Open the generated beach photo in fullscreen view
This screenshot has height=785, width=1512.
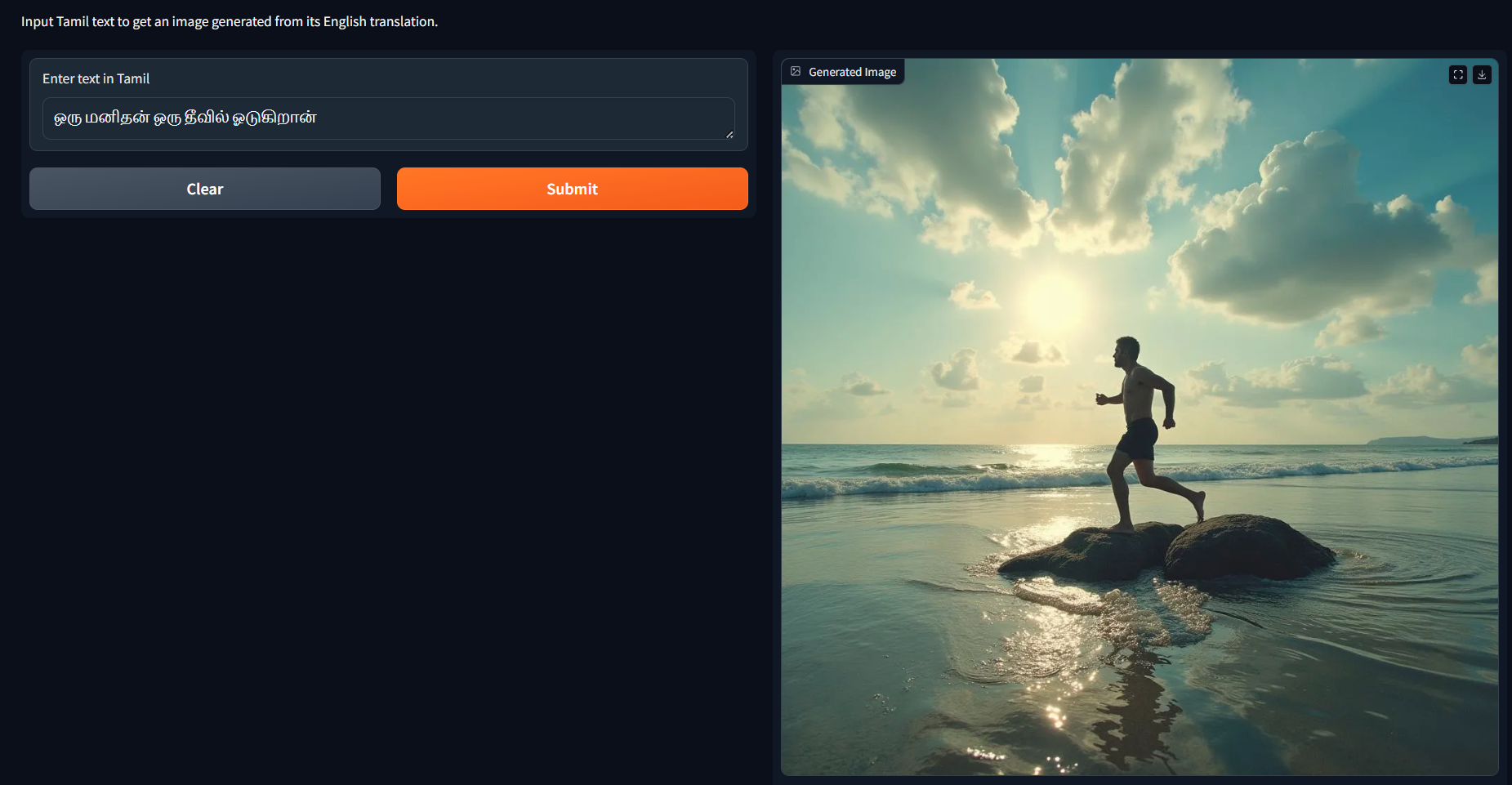coord(1458,74)
